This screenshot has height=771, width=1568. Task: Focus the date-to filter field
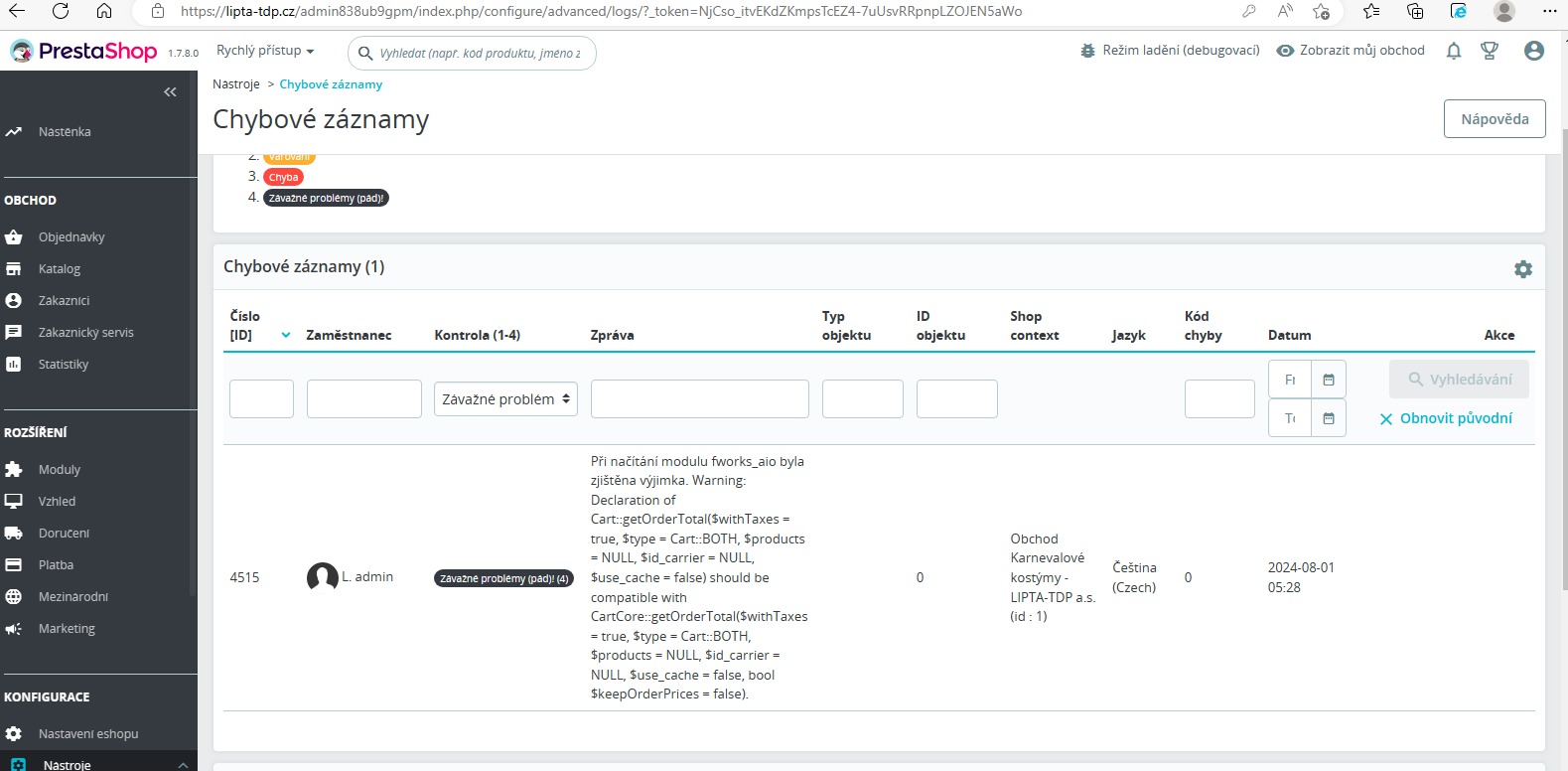(x=1290, y=418)
